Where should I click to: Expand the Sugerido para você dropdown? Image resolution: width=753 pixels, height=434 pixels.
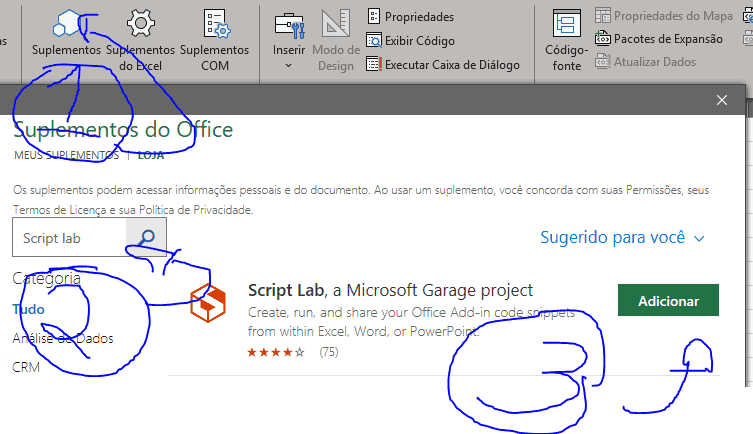(622, 238)
